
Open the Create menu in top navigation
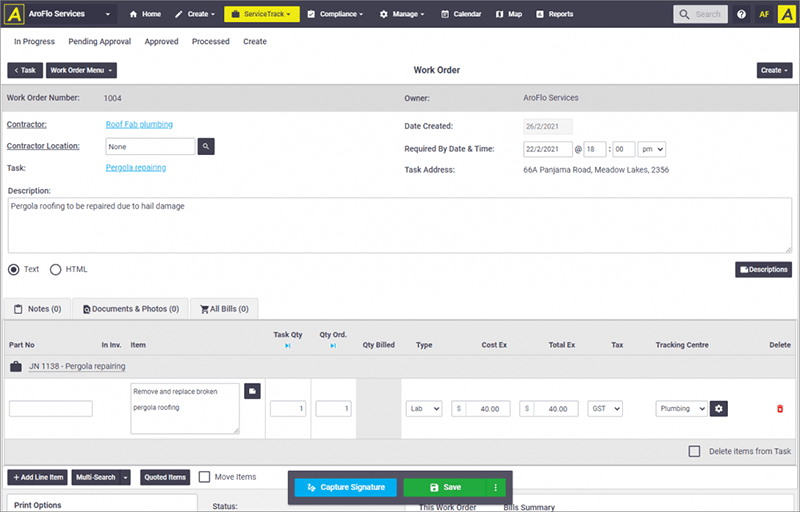pos(195,14)
